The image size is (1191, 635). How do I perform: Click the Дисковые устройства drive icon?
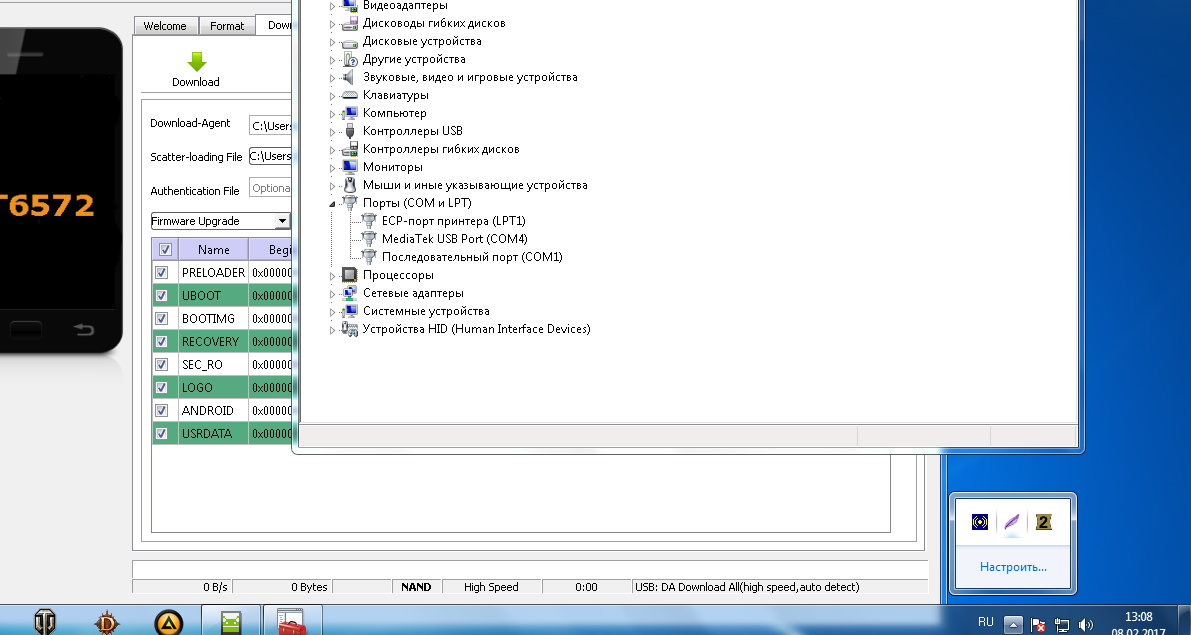[x=349, y=42]
